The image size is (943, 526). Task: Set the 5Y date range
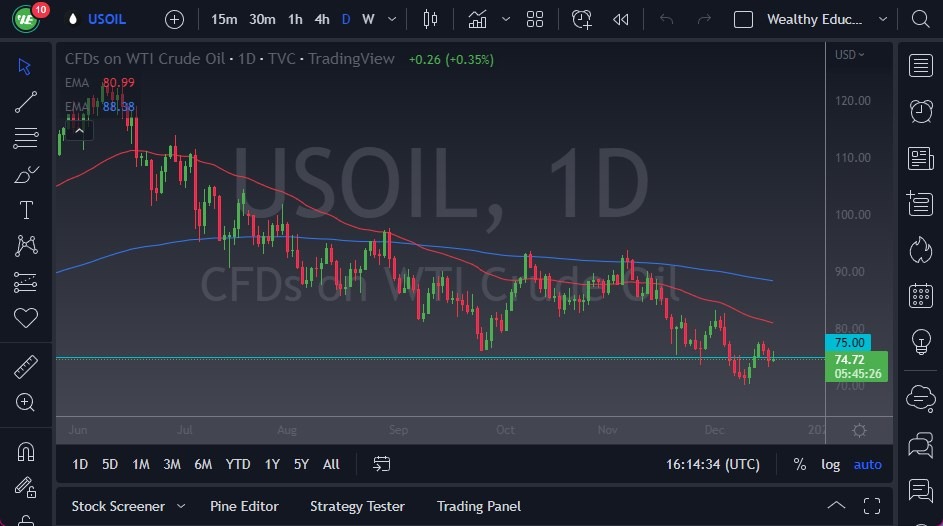pos(301,464)
